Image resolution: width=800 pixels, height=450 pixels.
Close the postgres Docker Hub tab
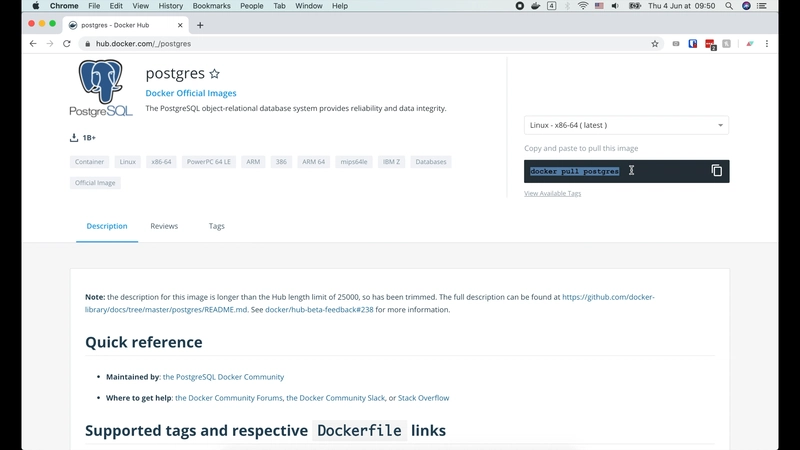point(180,25)
